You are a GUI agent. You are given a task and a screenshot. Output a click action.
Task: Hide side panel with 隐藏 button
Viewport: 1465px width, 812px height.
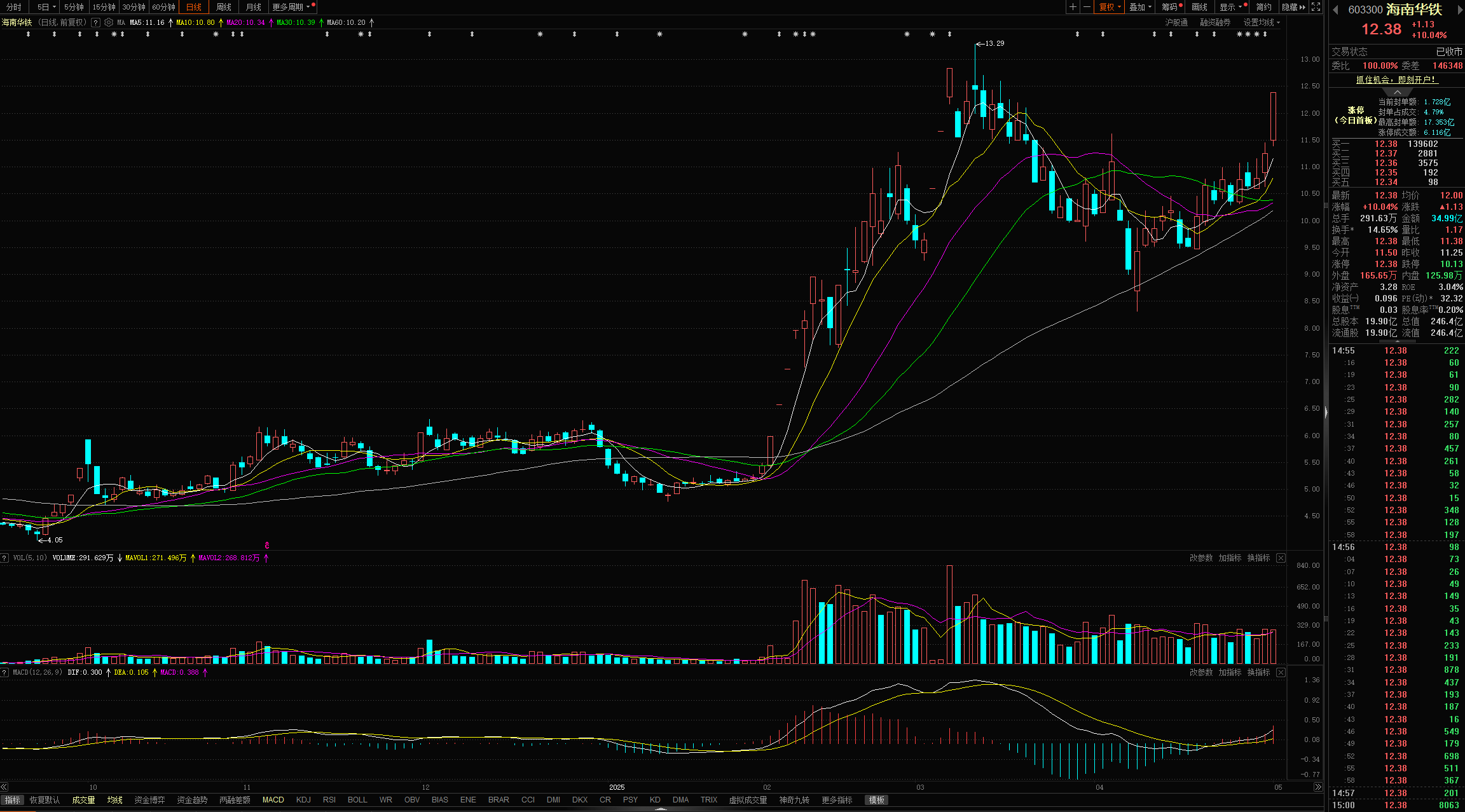[x=1293, y=7]
